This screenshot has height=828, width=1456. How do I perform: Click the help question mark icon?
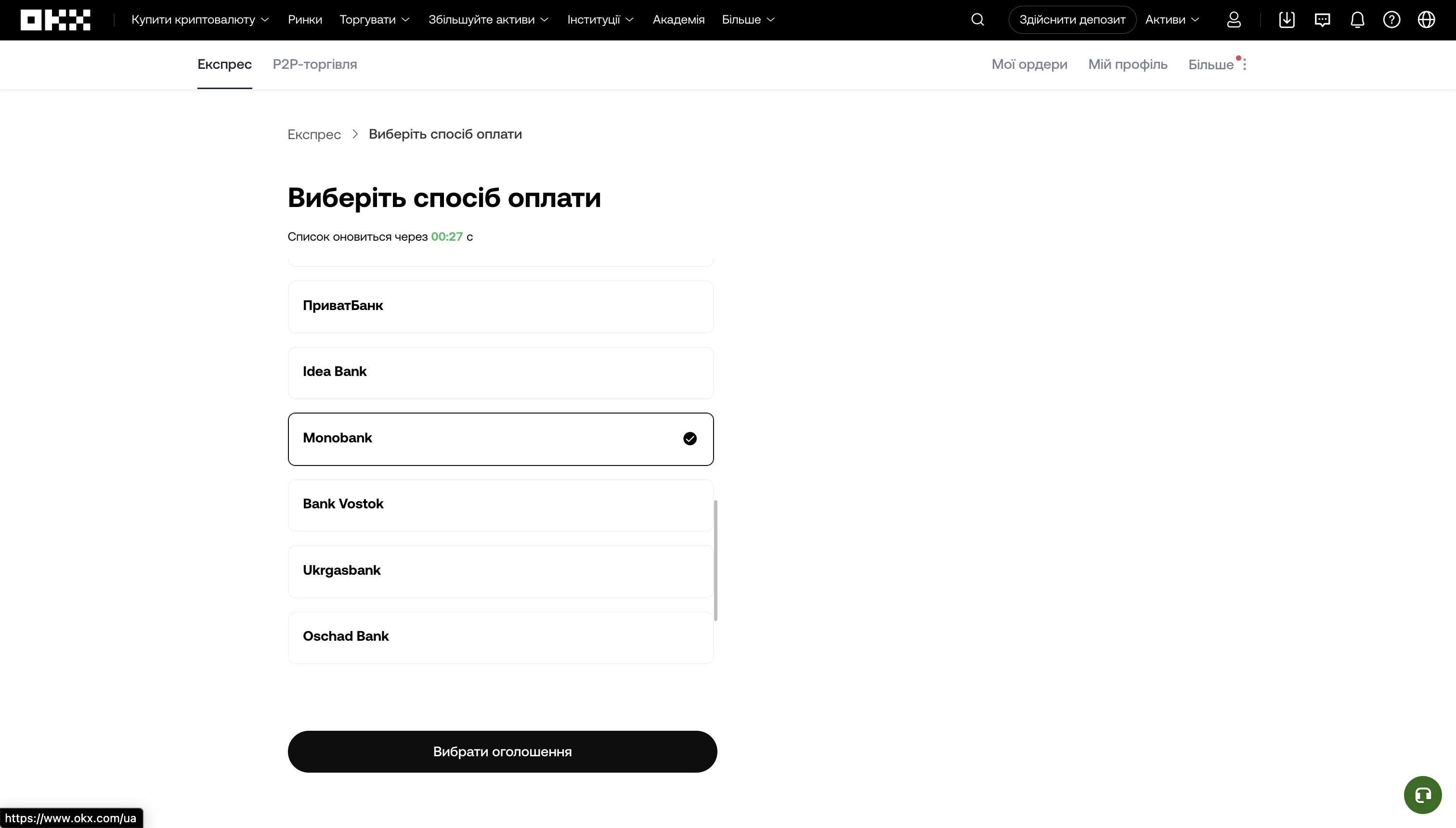pos(1392,19)
